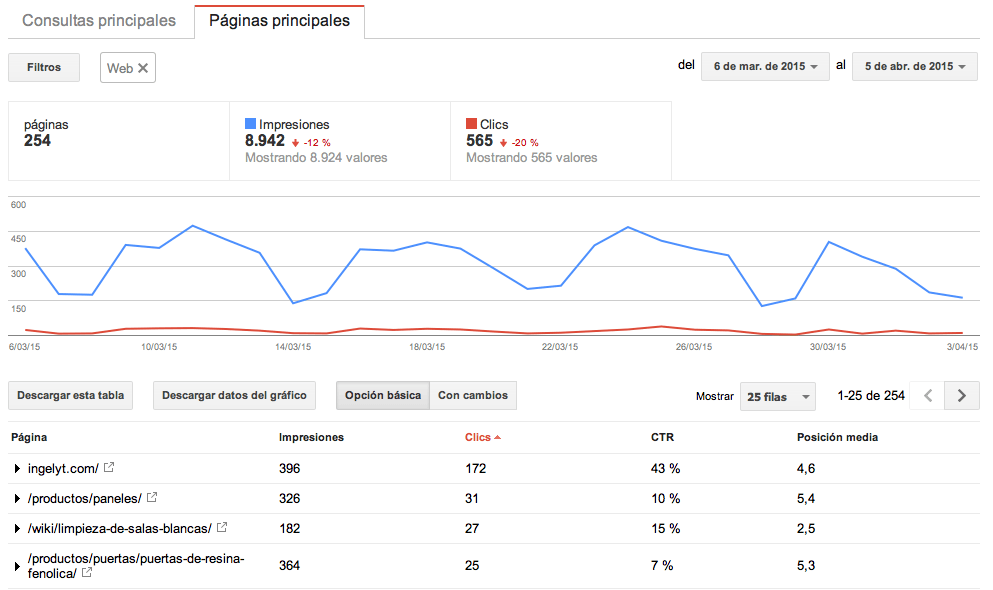Remove the Web filter with X
This screenshot has height=590, width=993.
(143, 68)
